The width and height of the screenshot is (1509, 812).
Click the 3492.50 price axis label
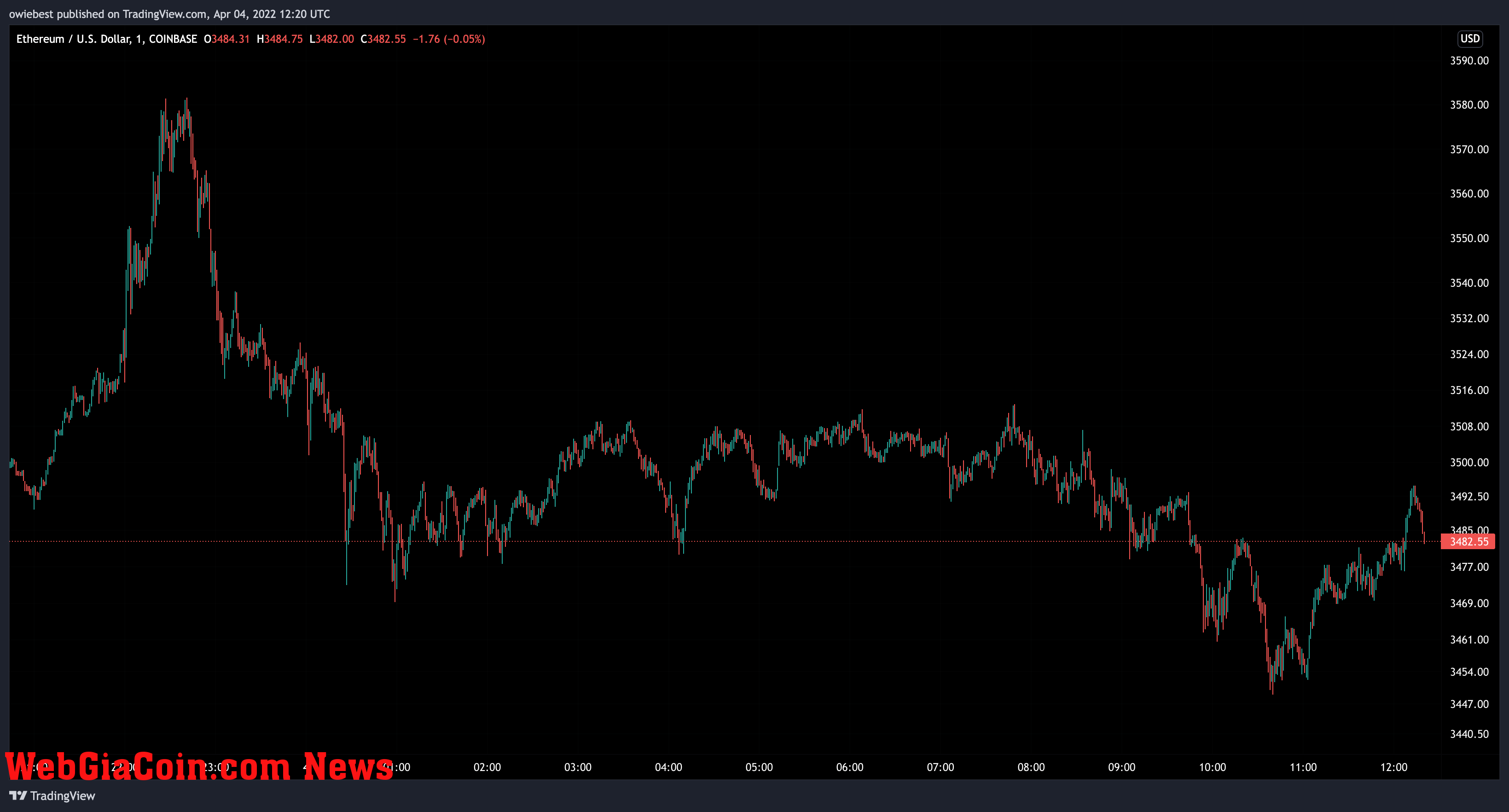1469,496
